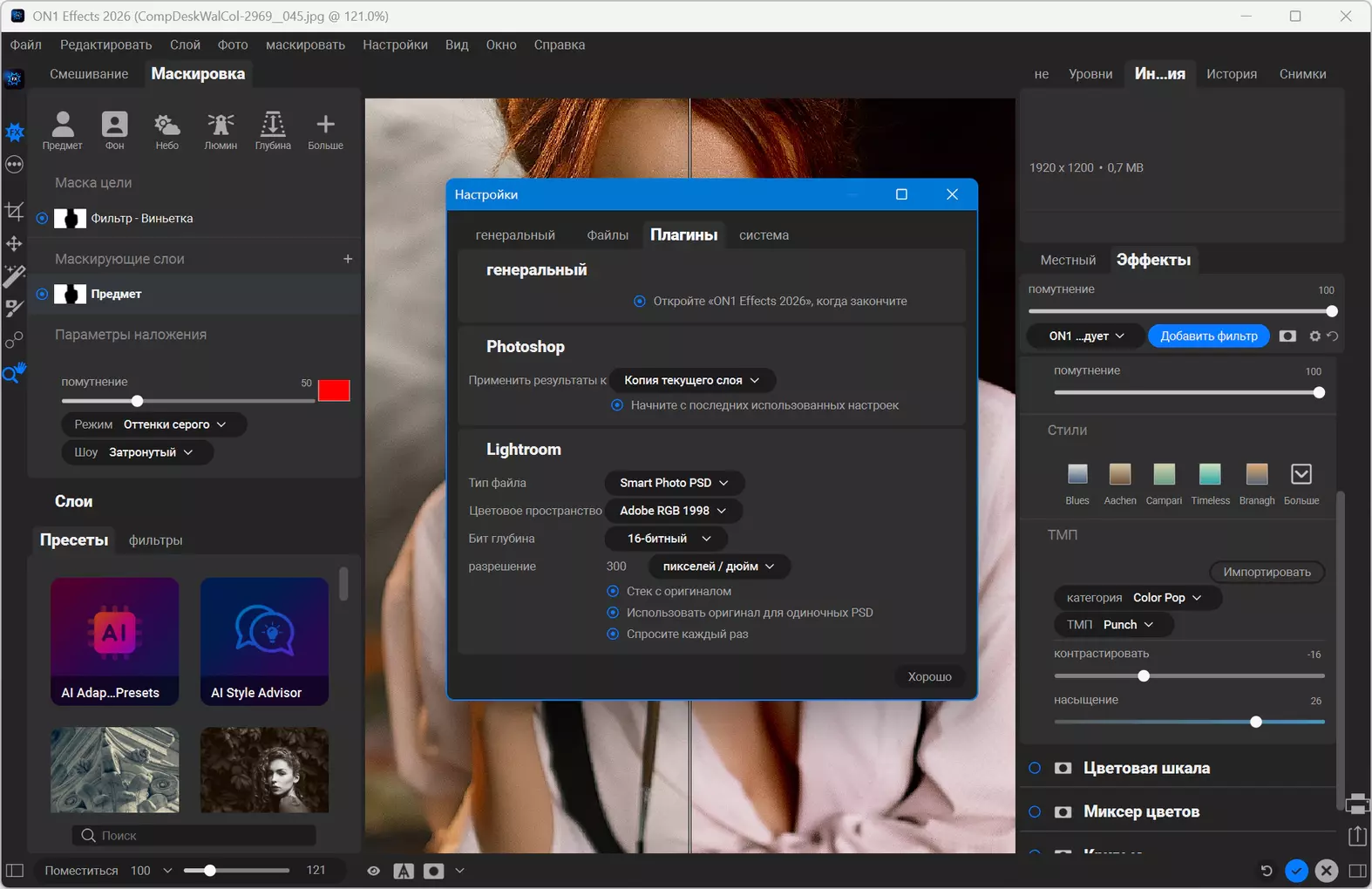Pick the Глубина depth mask icon

(273, 125)
